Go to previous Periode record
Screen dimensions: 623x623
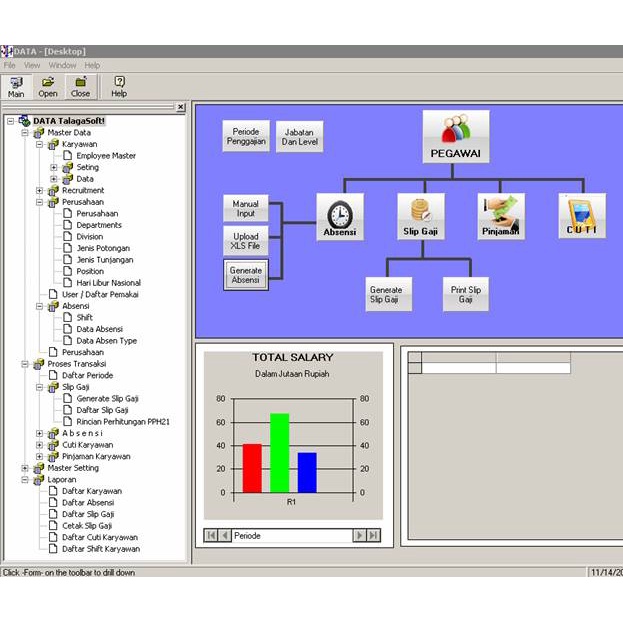click(x=224, y=536)
